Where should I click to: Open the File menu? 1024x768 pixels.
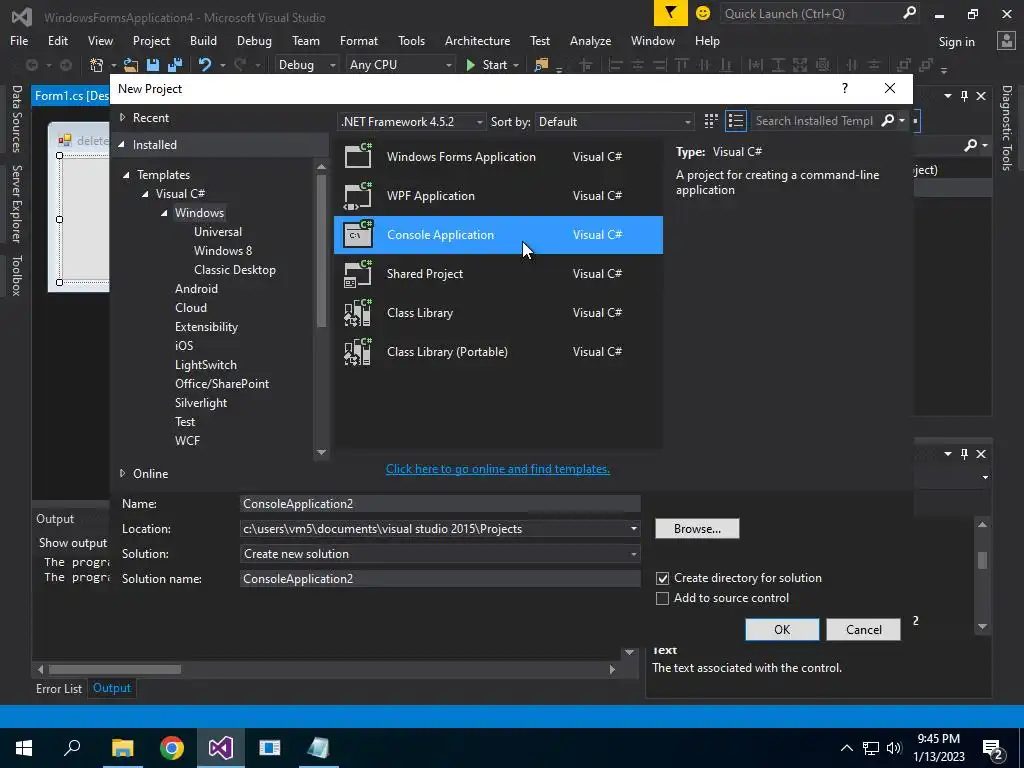[19, 40]
